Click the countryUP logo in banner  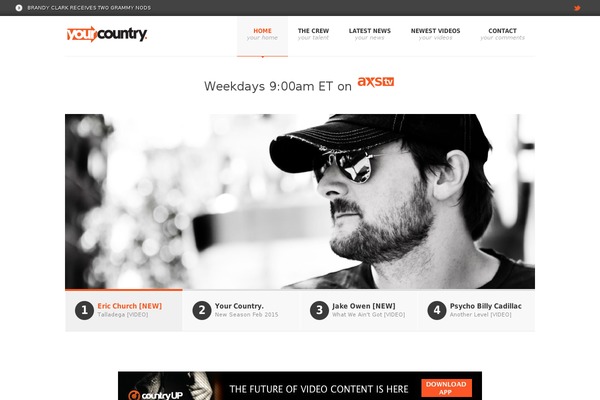155,395
